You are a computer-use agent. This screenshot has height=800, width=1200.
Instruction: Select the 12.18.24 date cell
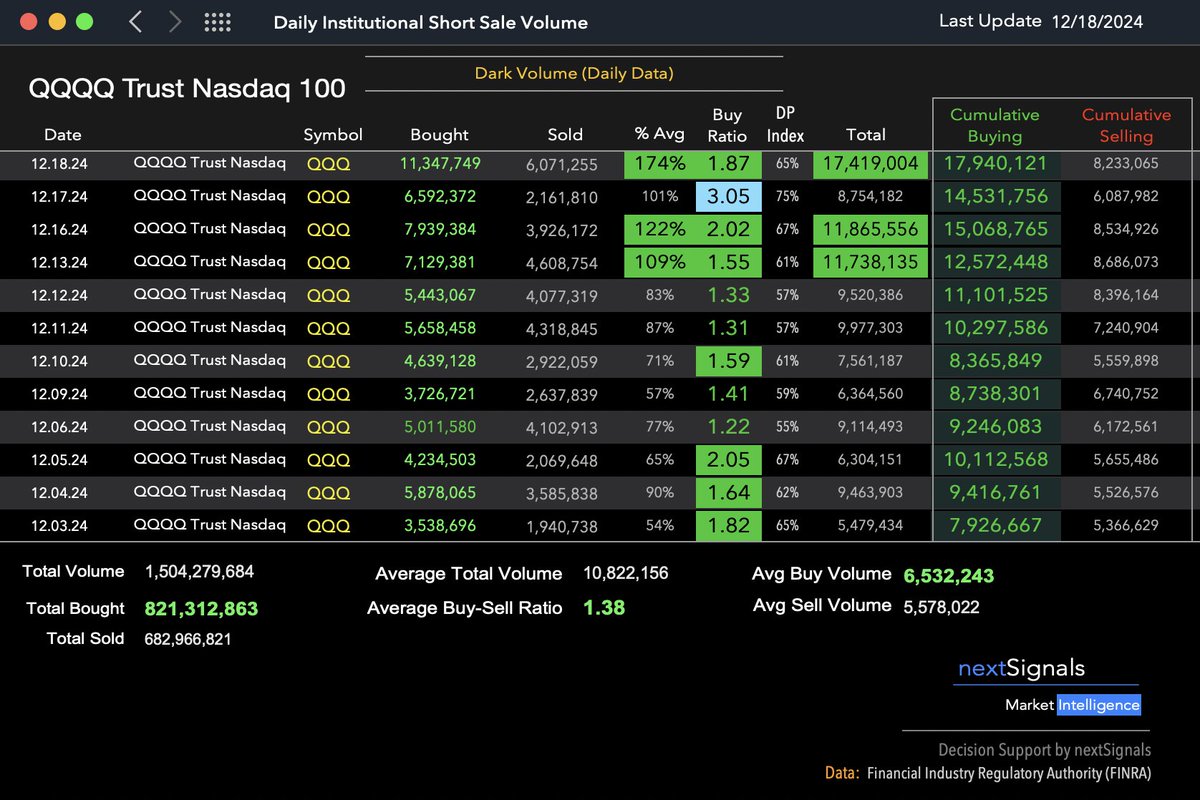[x=59, y=164]
